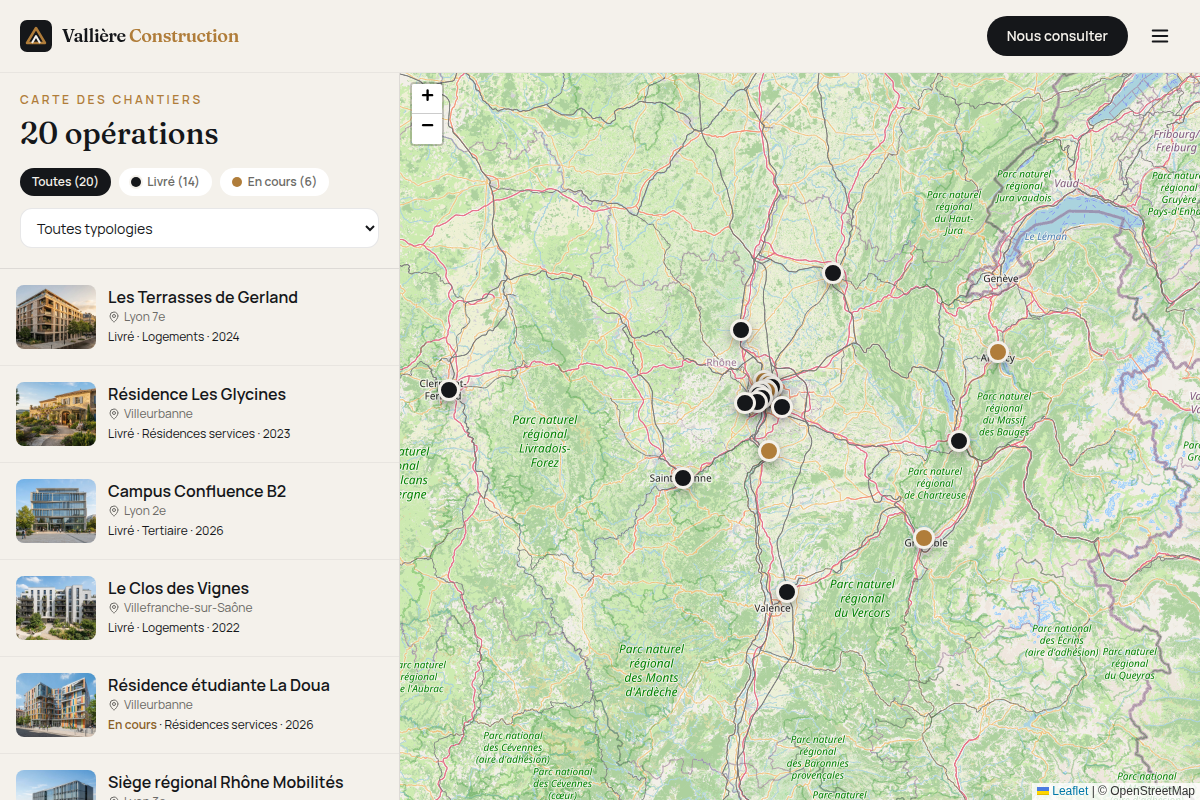Click the marker north of Lyon near Villefranche
Screen dimensions: 1200x800
coord(741,330)
